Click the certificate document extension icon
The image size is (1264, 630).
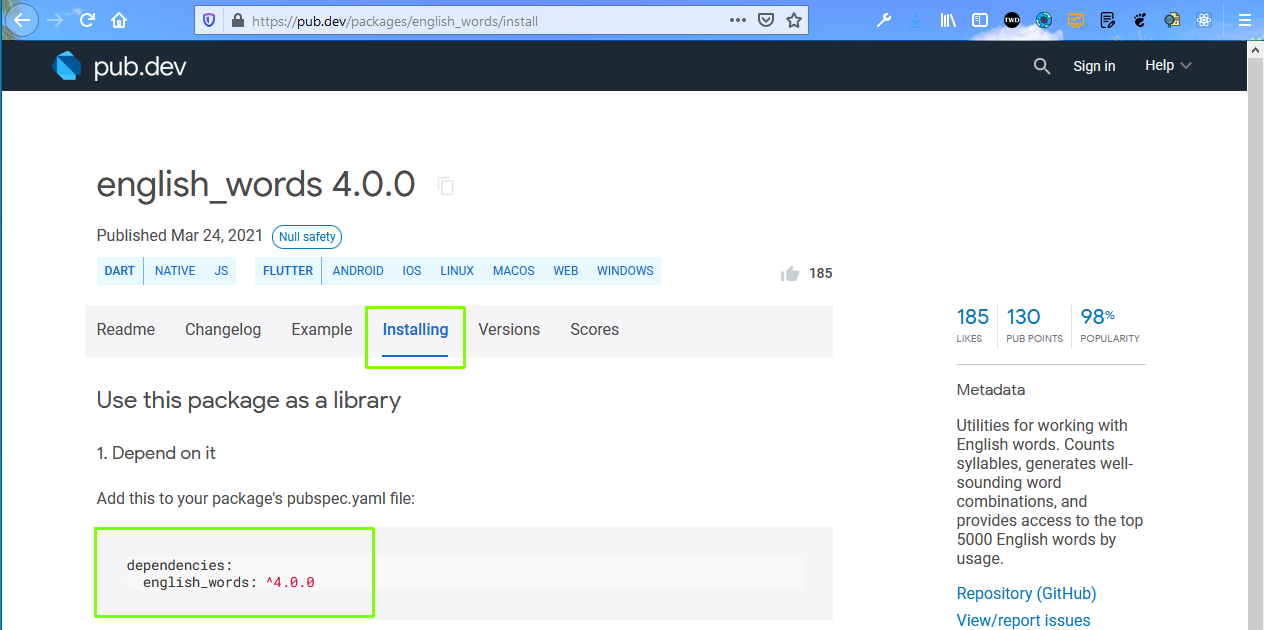1172,20
